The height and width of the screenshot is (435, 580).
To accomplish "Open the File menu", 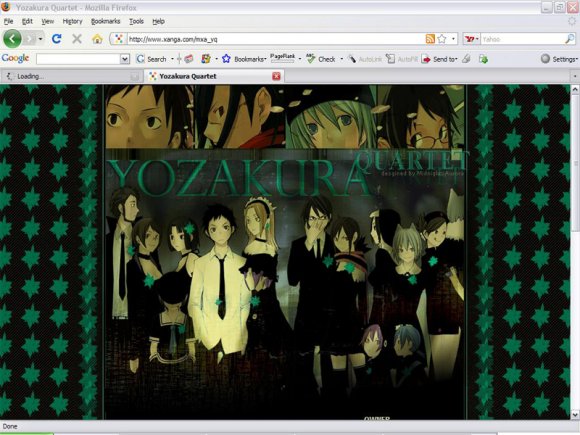I will coord(8,21).
